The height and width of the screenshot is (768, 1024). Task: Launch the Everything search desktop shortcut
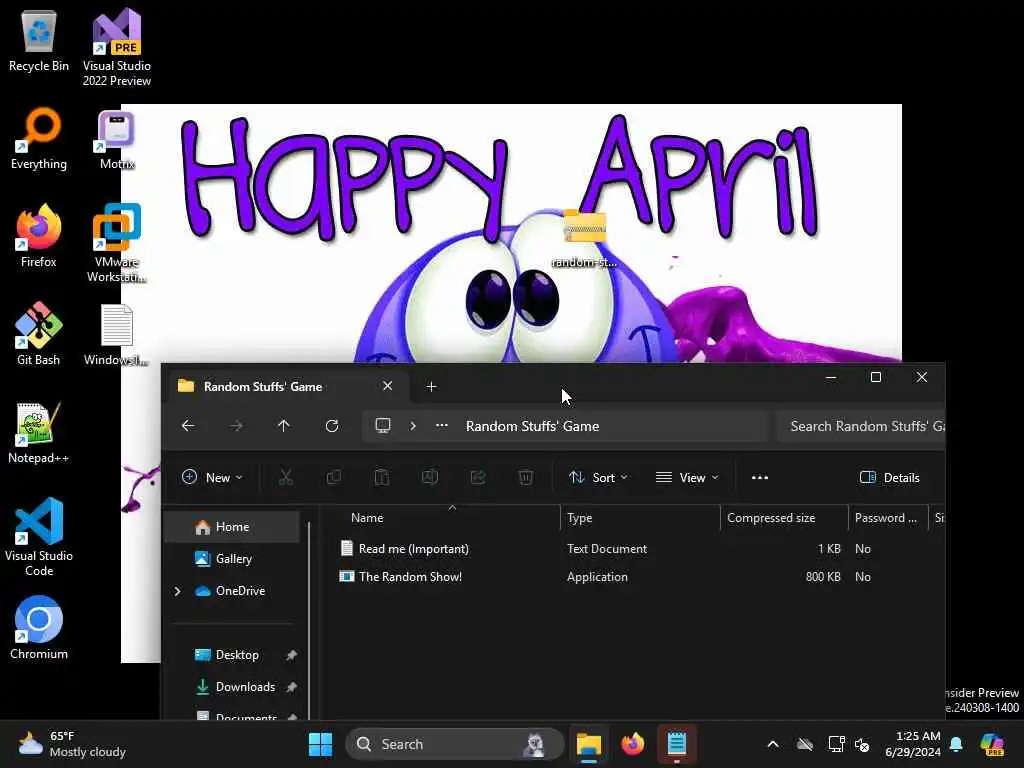coord(39,138)
